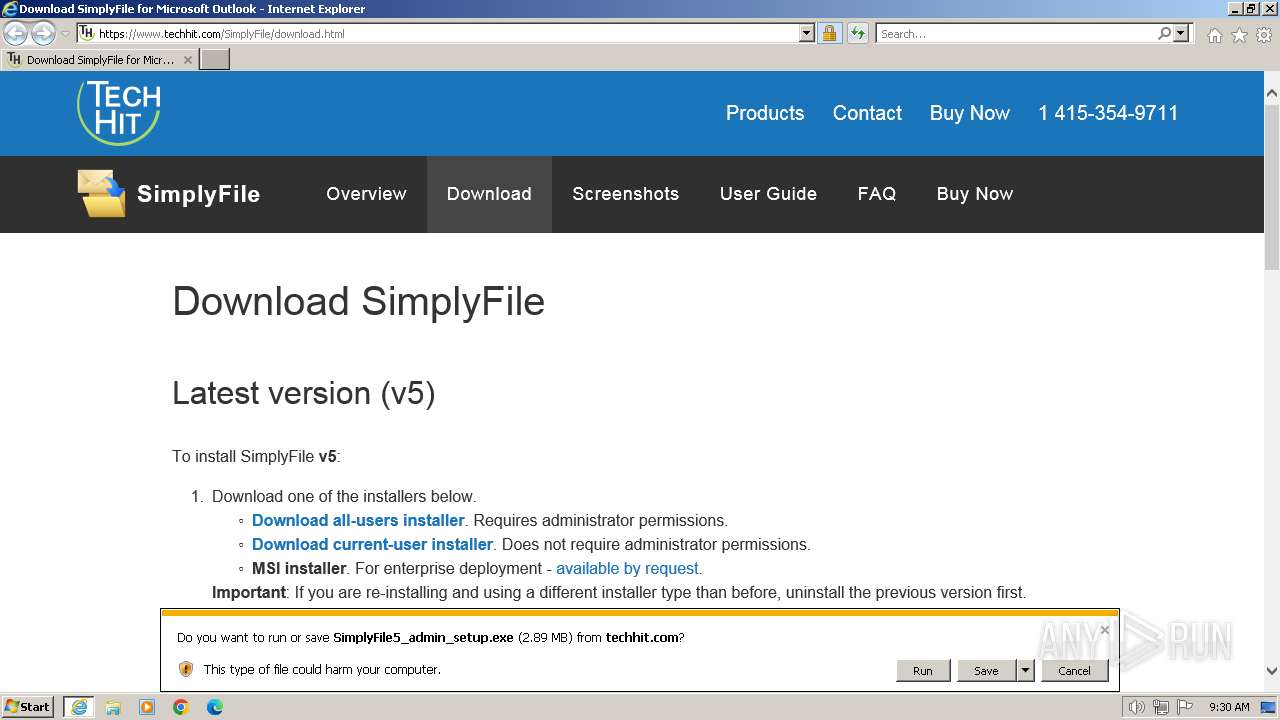Click the page scrollbar down arrow

[x=1272, y=672]
